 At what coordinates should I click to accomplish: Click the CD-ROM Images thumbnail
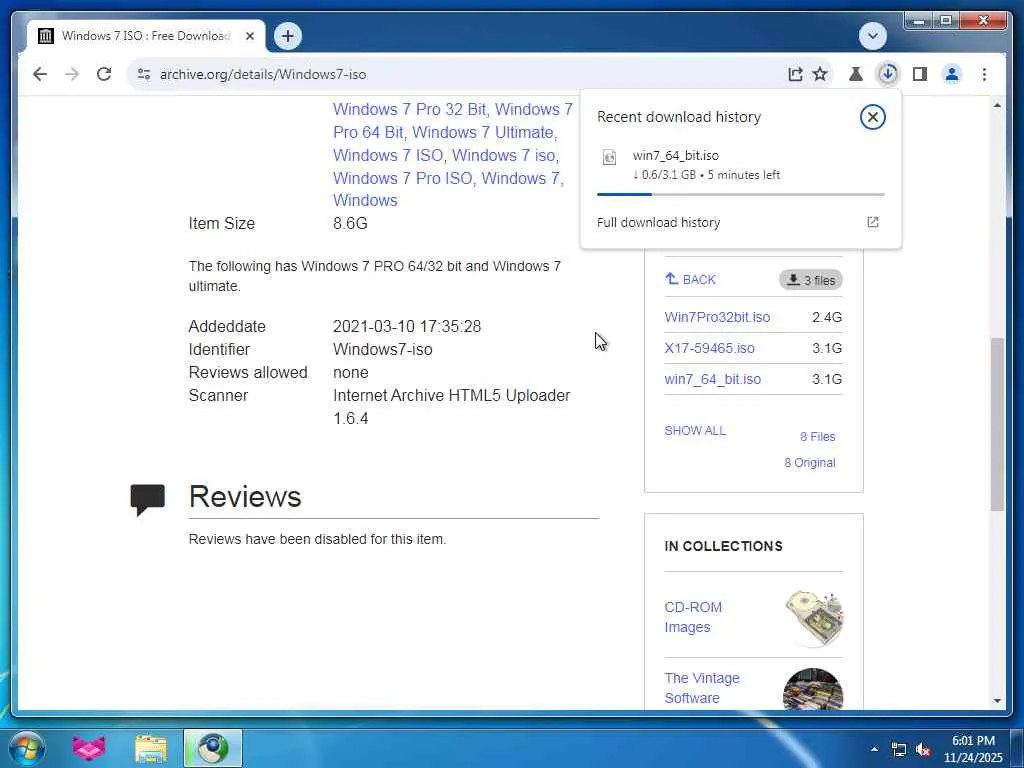[814, 616]
